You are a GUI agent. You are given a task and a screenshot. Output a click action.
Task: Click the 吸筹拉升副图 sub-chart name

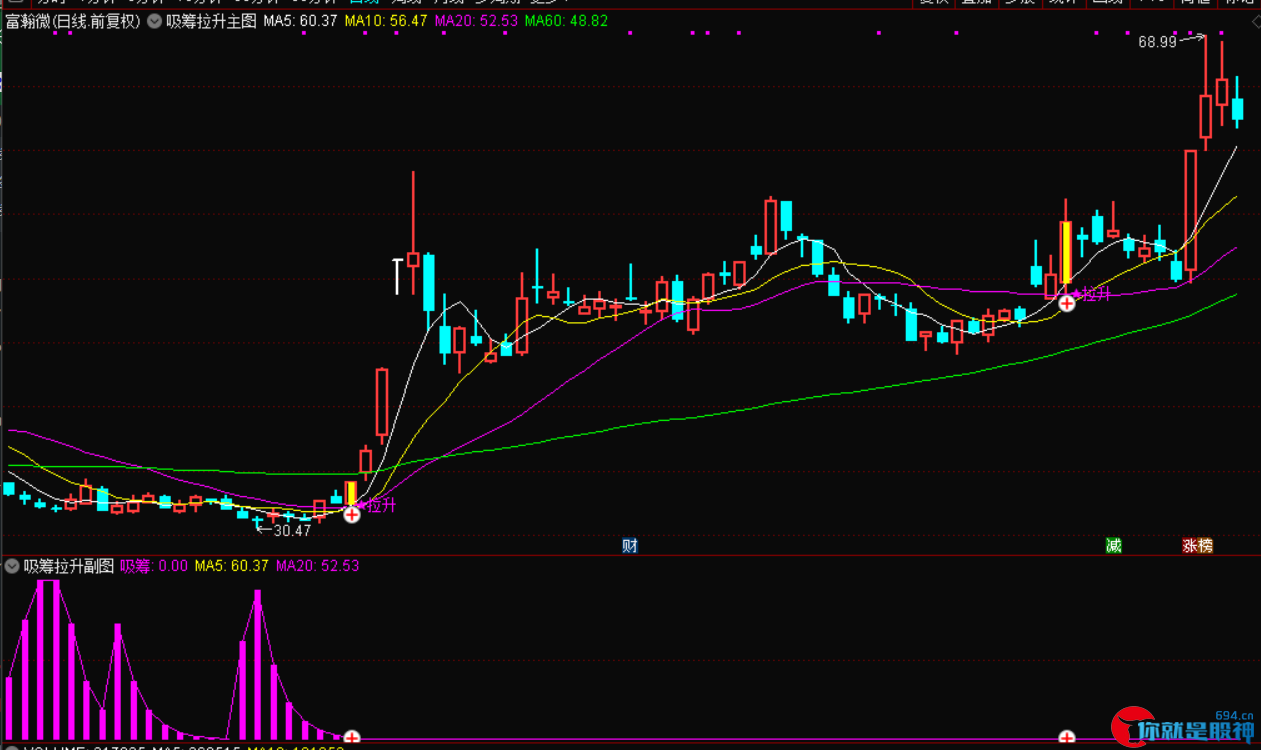[x=69, y=565]
